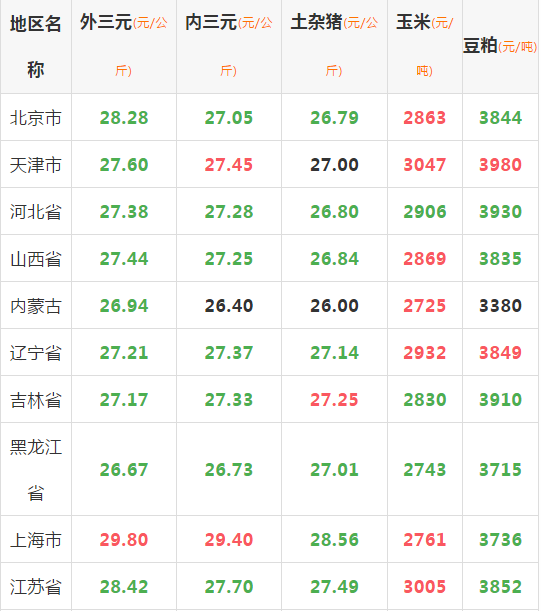Click the 江苏省 region name
Viewport: 541px width, 611px height.
coord(36,586)
